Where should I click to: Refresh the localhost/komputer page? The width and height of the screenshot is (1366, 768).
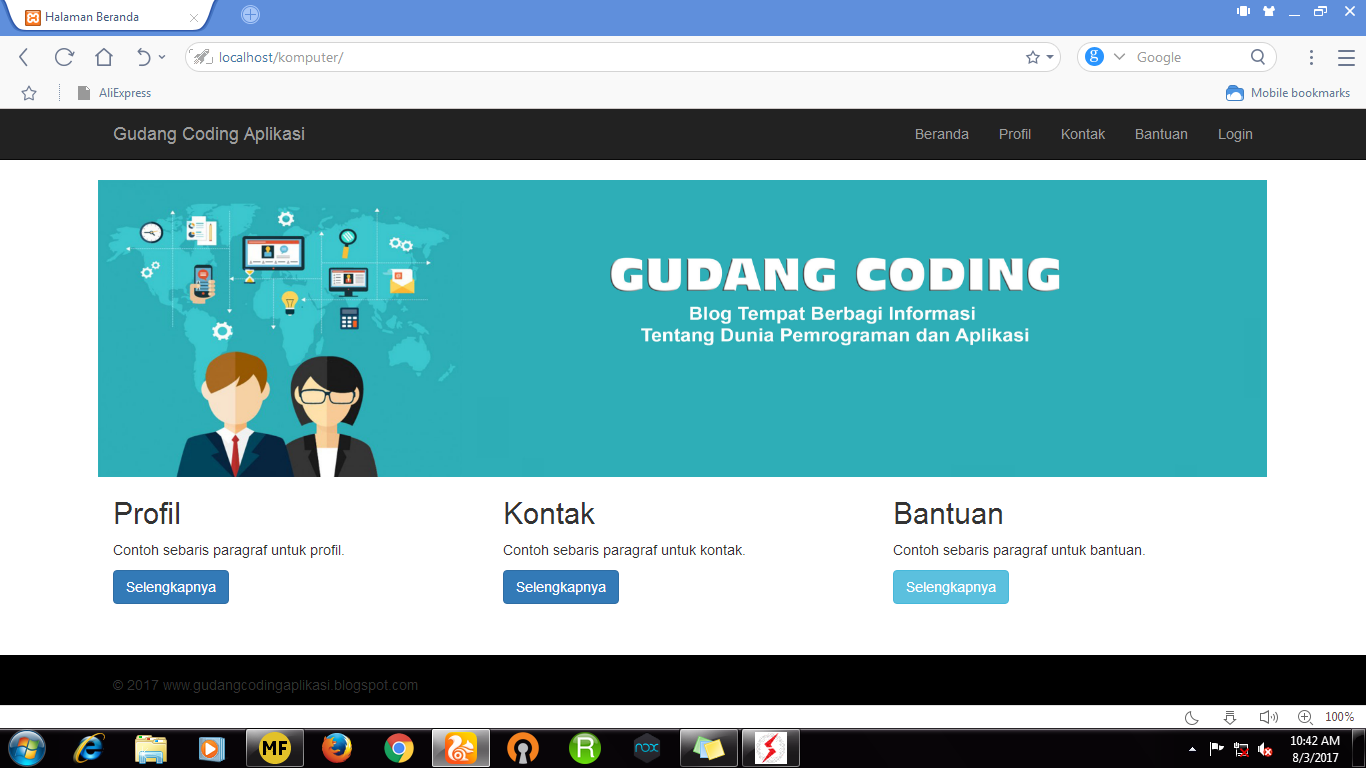pos(63,57)
